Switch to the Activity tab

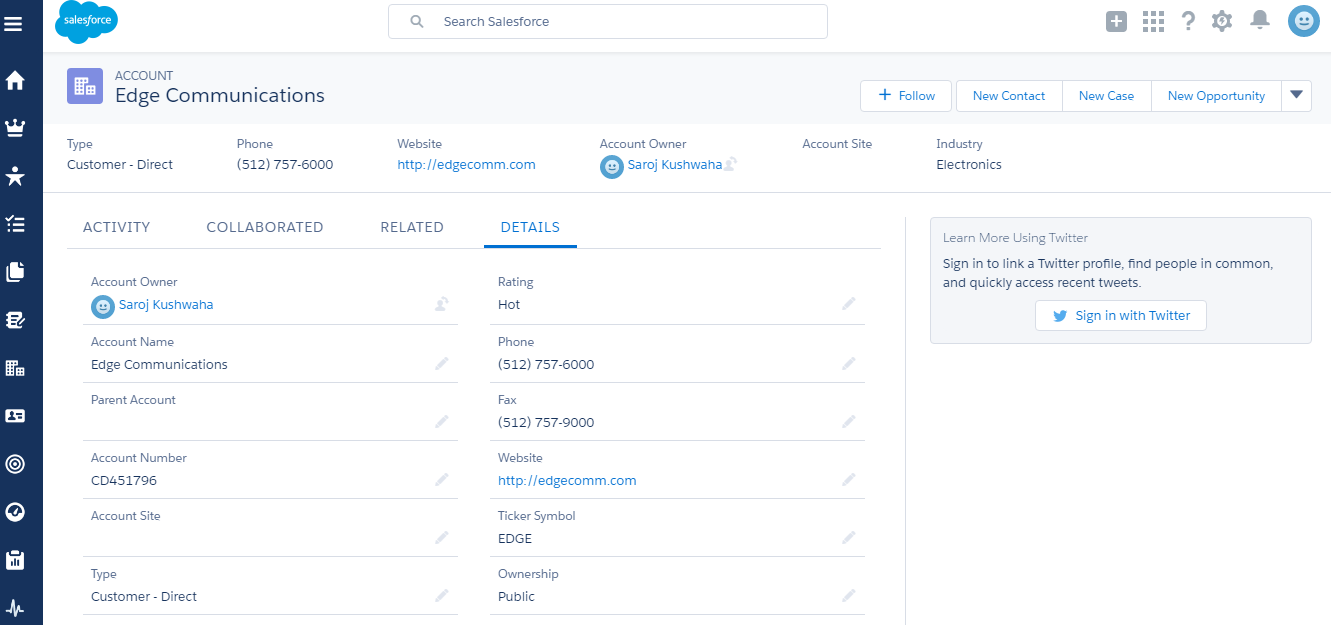point(116,227)
